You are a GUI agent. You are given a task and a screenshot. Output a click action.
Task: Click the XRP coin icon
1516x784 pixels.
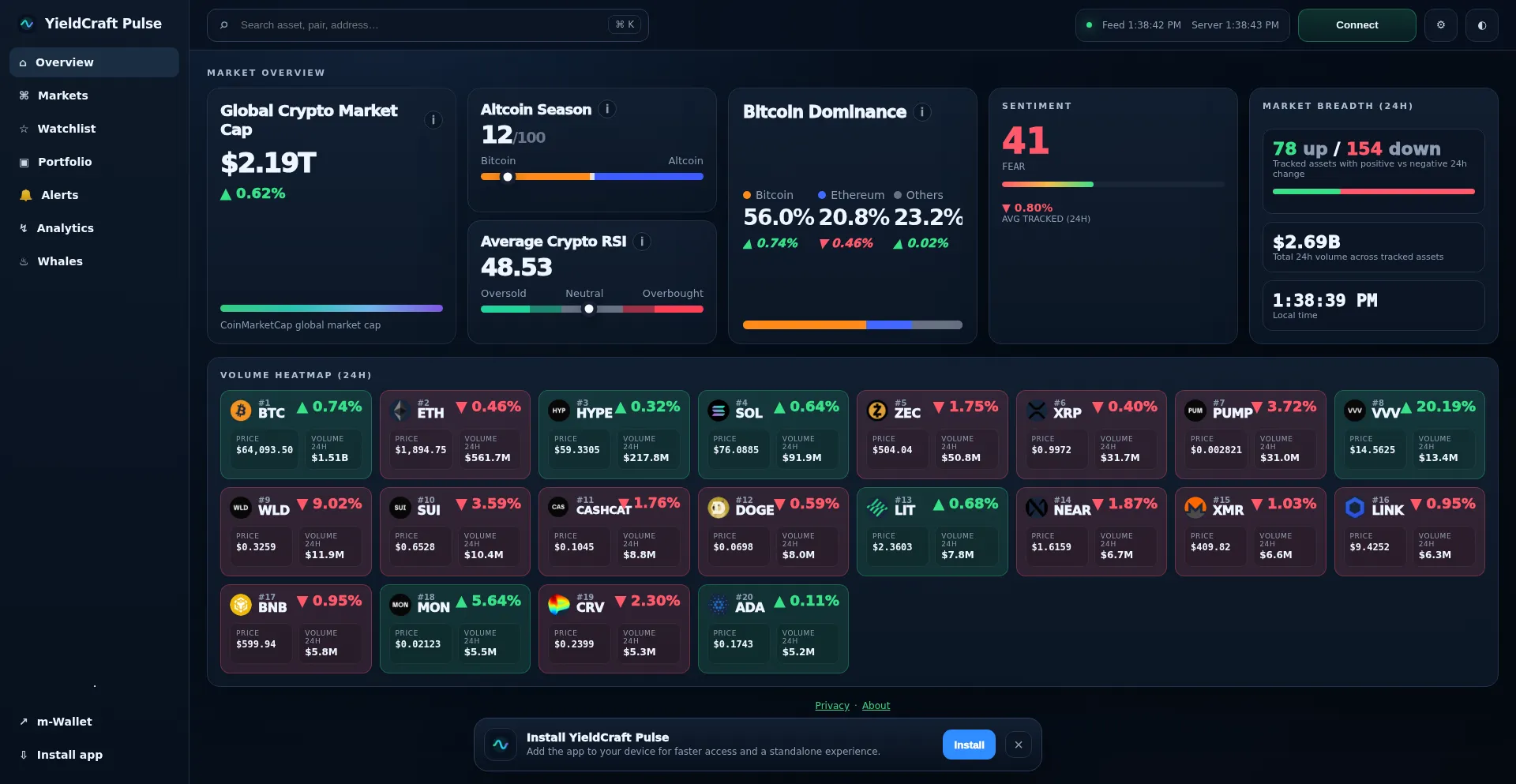[1036, 410]
